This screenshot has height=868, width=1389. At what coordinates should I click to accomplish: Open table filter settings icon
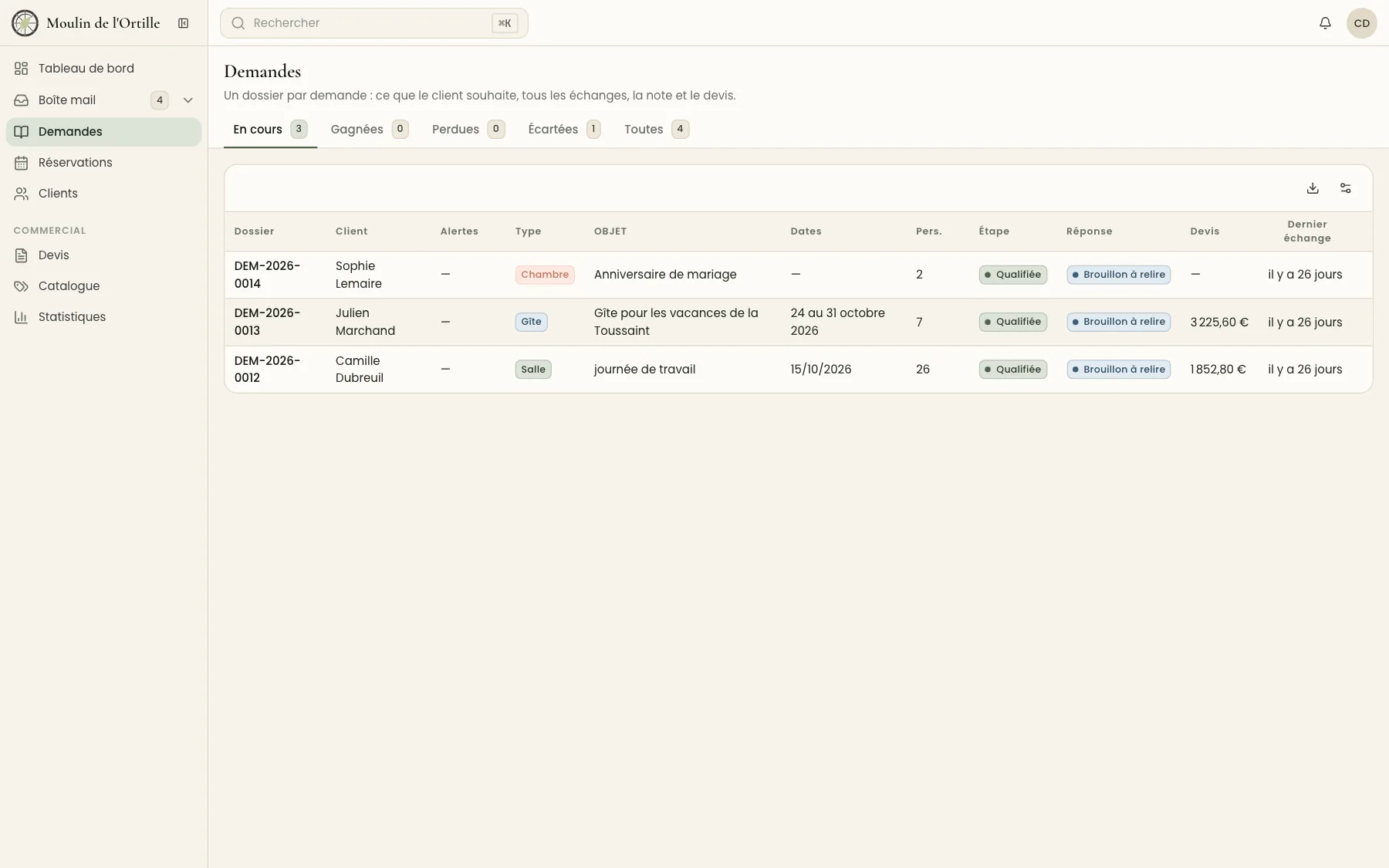click(1345, 188)
